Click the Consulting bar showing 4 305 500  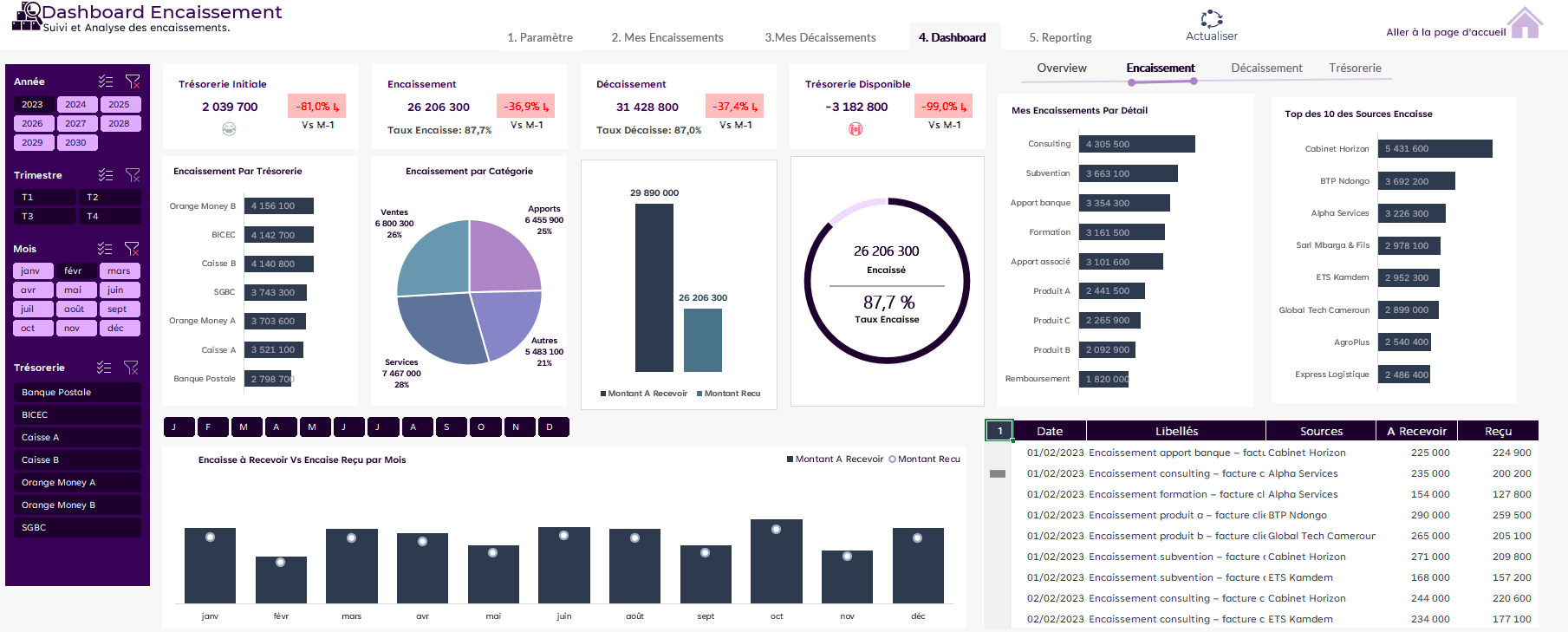(1137, 144)
